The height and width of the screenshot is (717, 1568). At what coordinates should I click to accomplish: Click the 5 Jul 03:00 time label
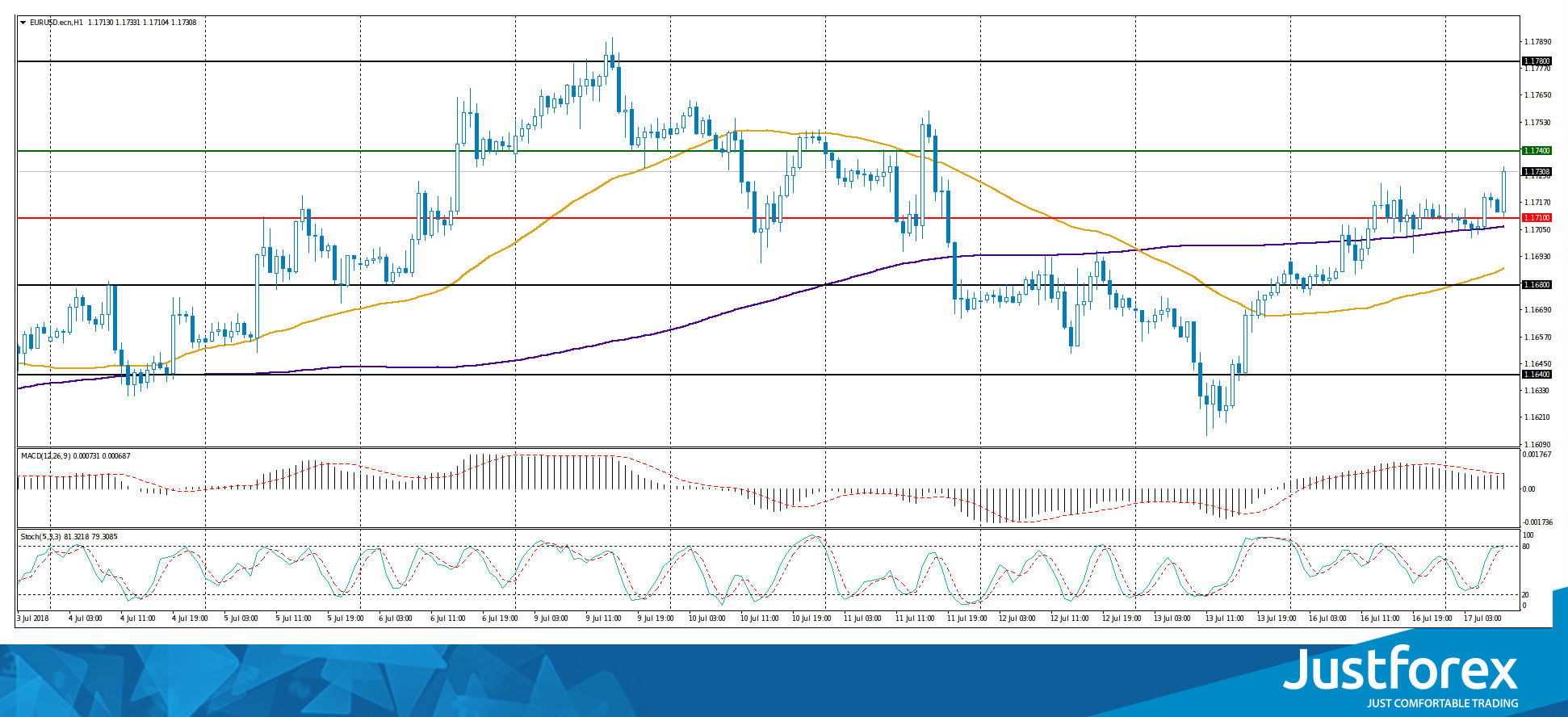(241, 618)
